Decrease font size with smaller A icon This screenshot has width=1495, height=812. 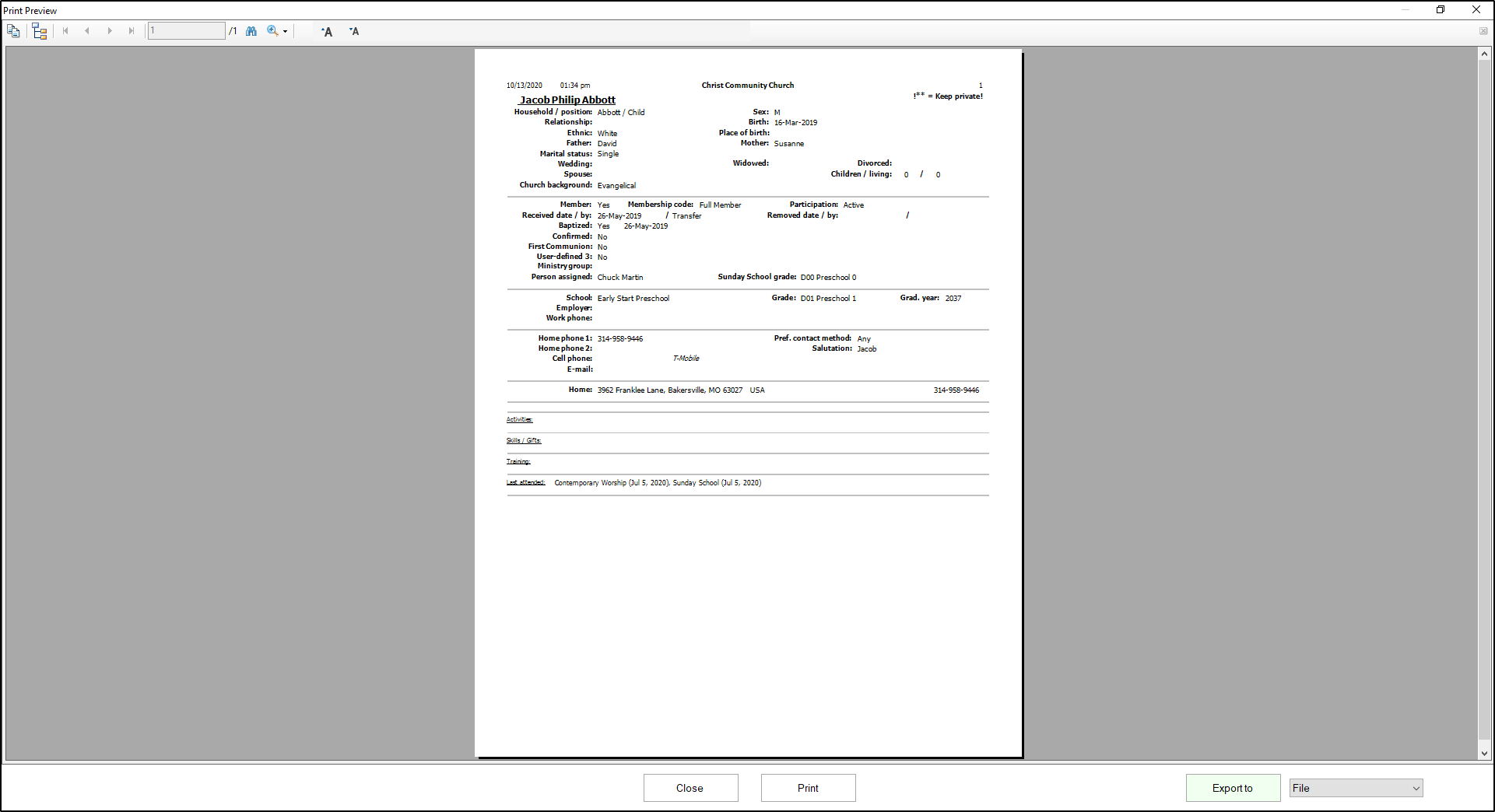[354, 31]
